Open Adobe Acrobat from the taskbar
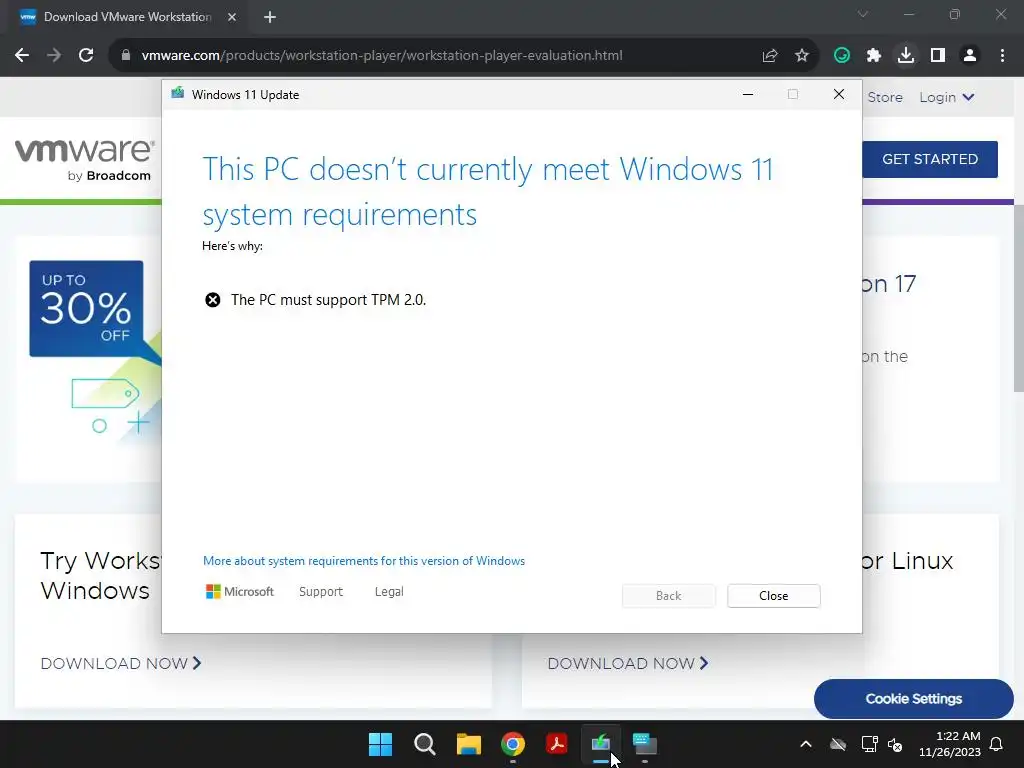The width and height of the screenshot is (1024, 768). click(556, 744)
